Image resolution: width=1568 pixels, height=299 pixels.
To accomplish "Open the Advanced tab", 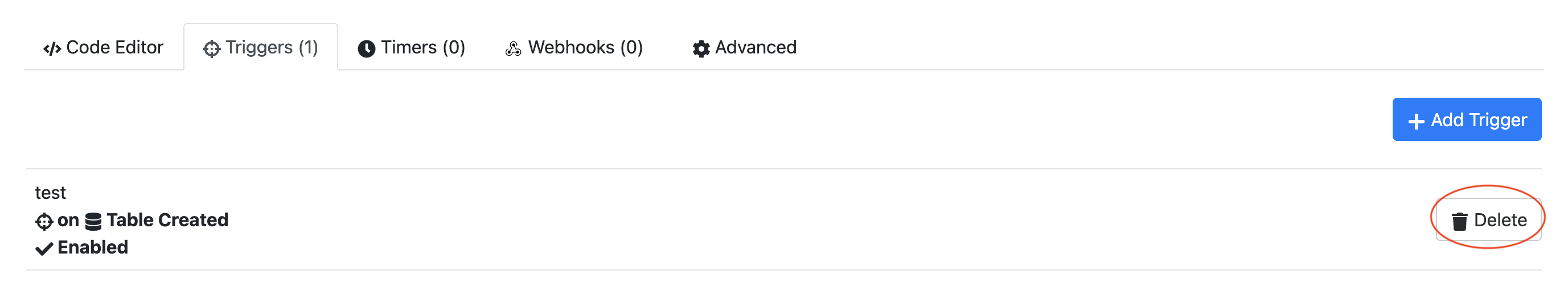I will [x=745, y=47].
